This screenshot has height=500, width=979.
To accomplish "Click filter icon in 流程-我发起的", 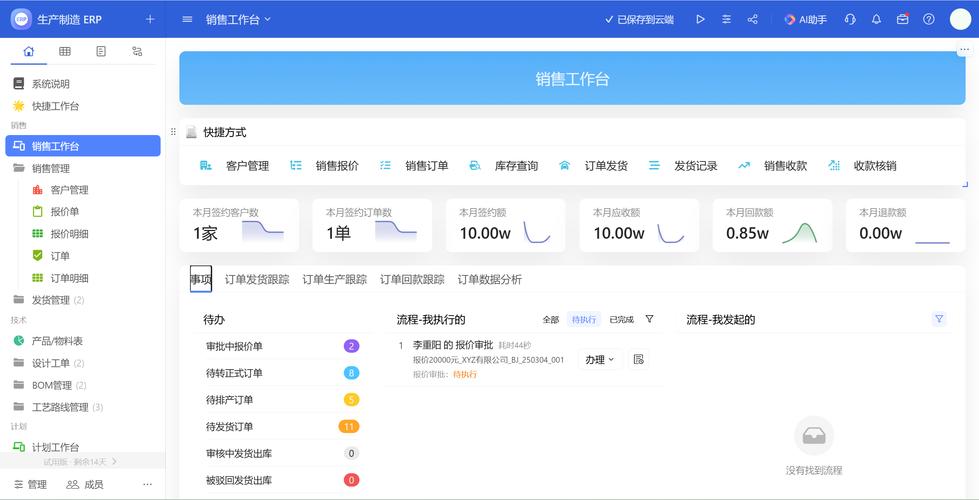I will (x=939, y=319).
